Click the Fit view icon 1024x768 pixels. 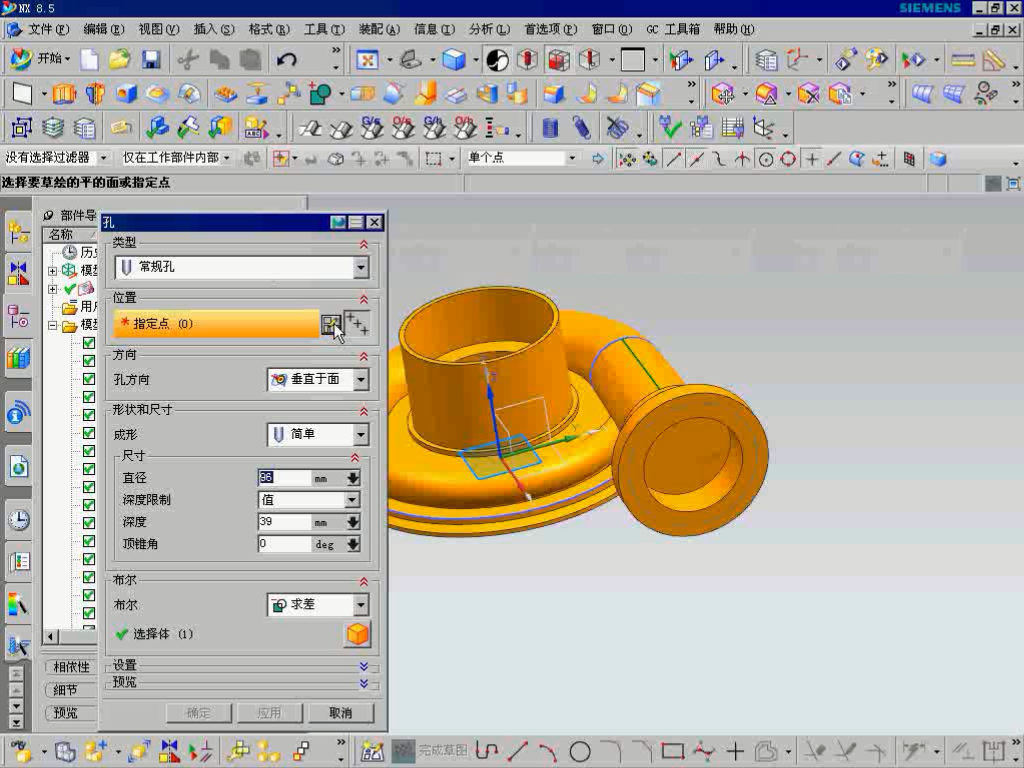[x=367, y=60]
